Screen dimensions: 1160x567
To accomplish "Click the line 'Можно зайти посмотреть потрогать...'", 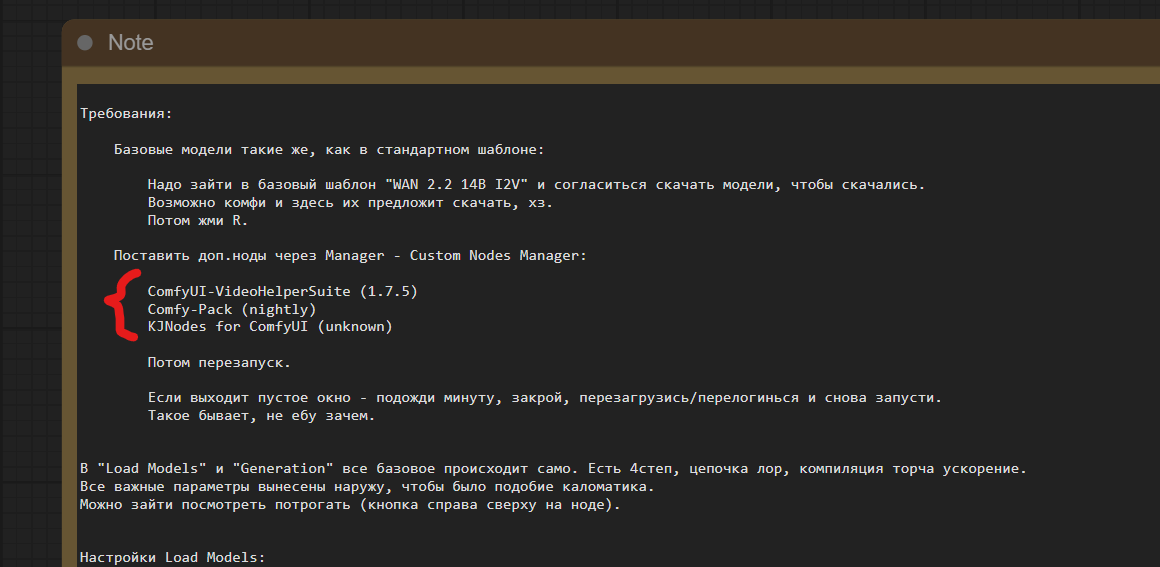I will pos(350,506).
